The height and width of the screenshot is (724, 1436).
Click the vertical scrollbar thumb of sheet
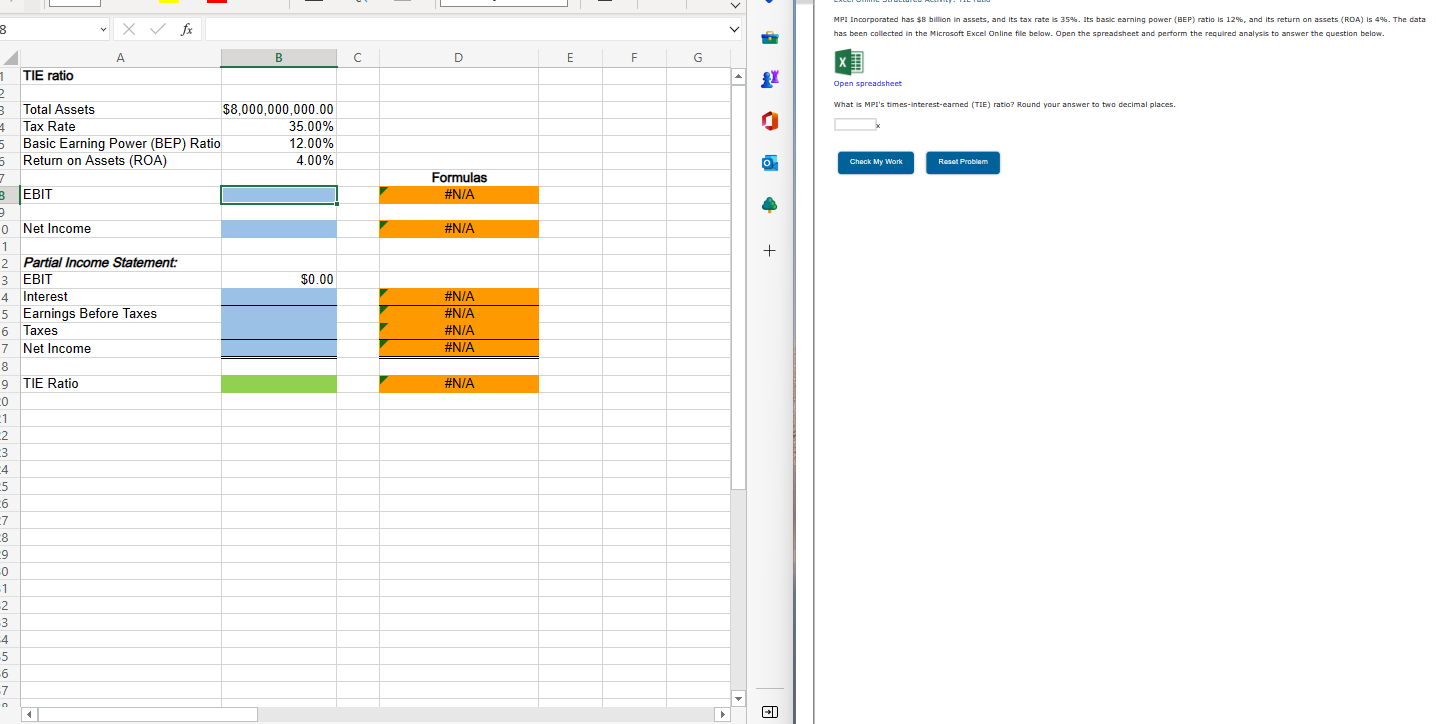click(x=740, y=288)
